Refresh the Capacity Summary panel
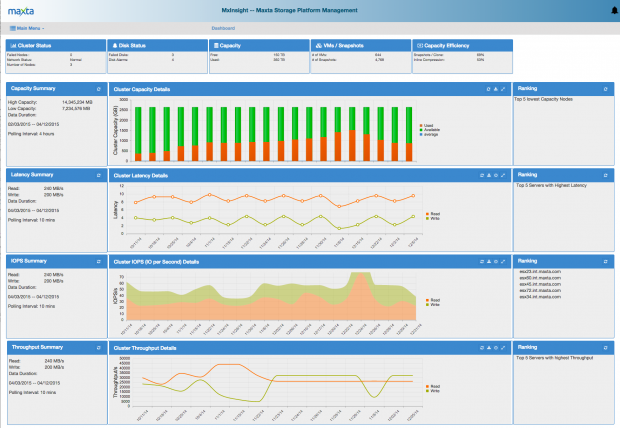Screen dimensions: 620x428 pos(98,89)
